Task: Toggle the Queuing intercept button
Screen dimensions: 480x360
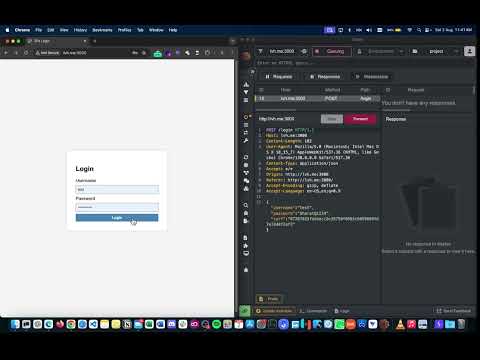Action: [x=332, y=51]
